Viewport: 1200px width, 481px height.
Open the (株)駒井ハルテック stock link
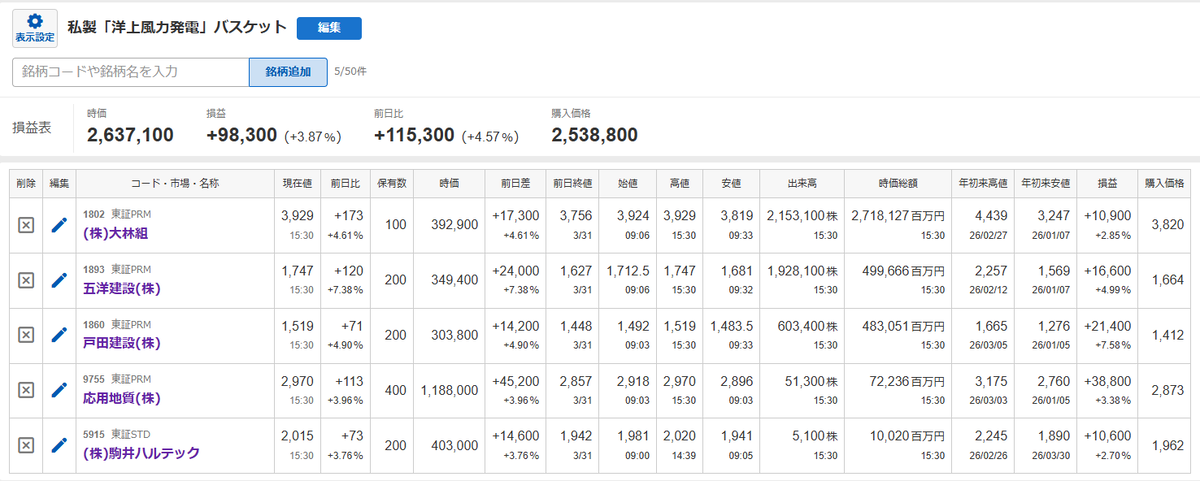tap(141, 454)
